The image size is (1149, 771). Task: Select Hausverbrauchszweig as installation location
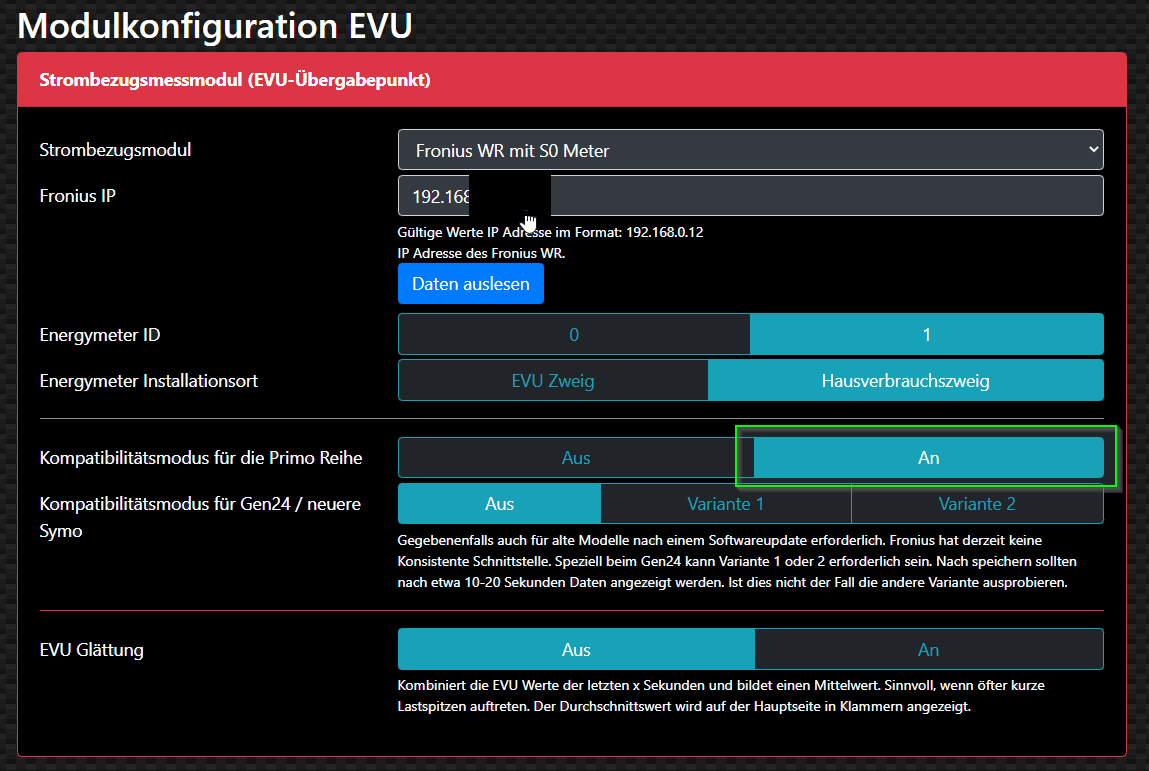click(905, 381)
